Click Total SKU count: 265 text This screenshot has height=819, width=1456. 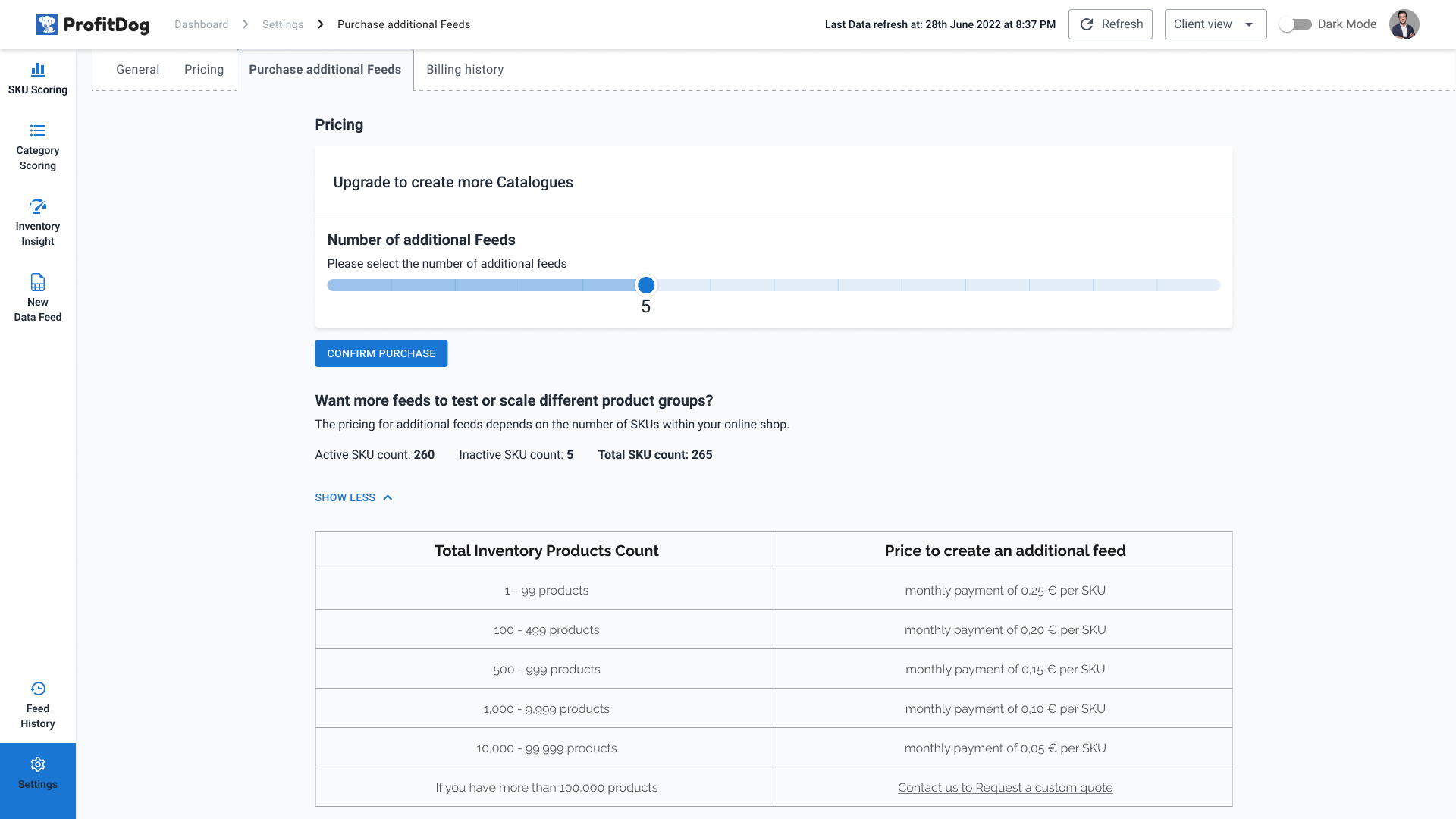pos(655,455)
